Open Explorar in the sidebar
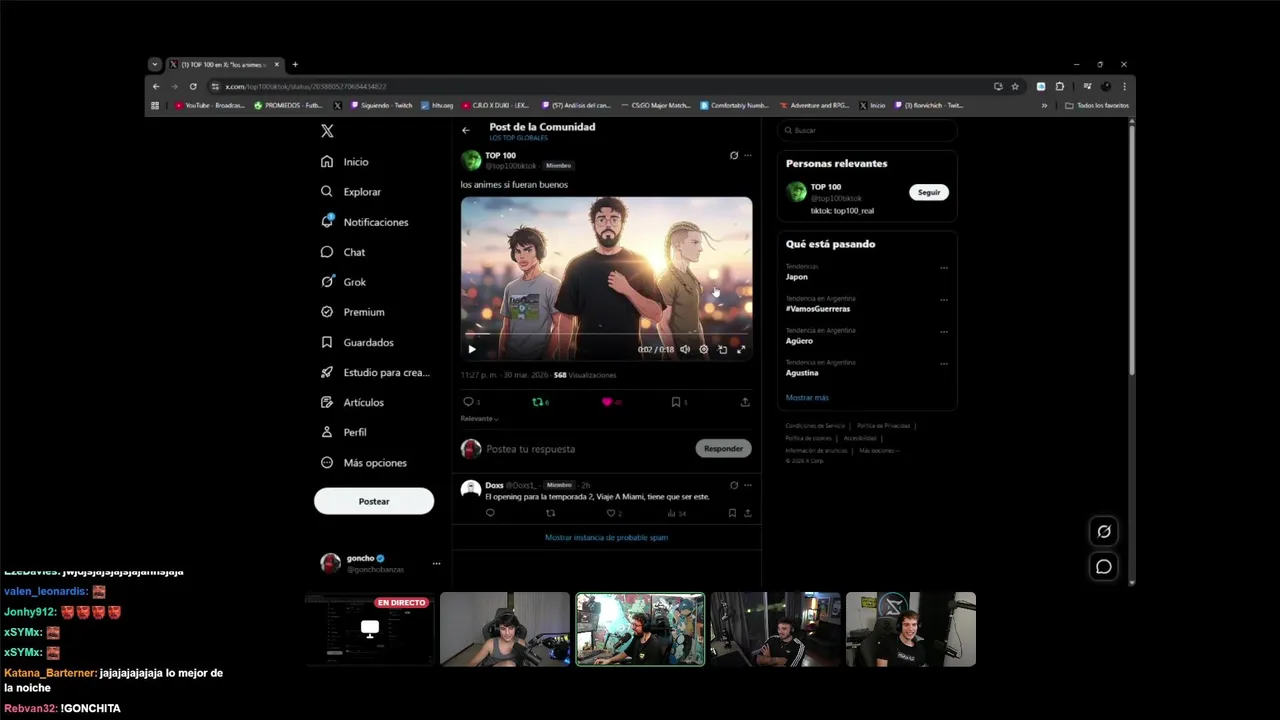 (x=351, y=191)
